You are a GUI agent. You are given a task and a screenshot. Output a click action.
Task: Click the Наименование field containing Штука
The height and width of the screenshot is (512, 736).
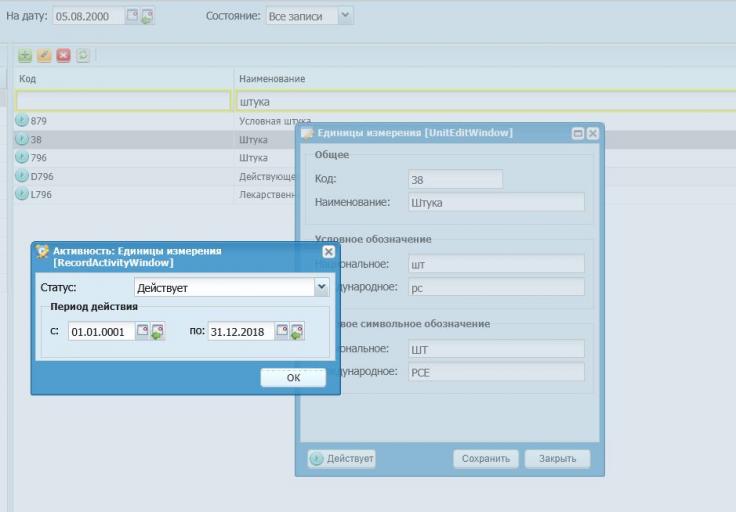coord(497,202)
